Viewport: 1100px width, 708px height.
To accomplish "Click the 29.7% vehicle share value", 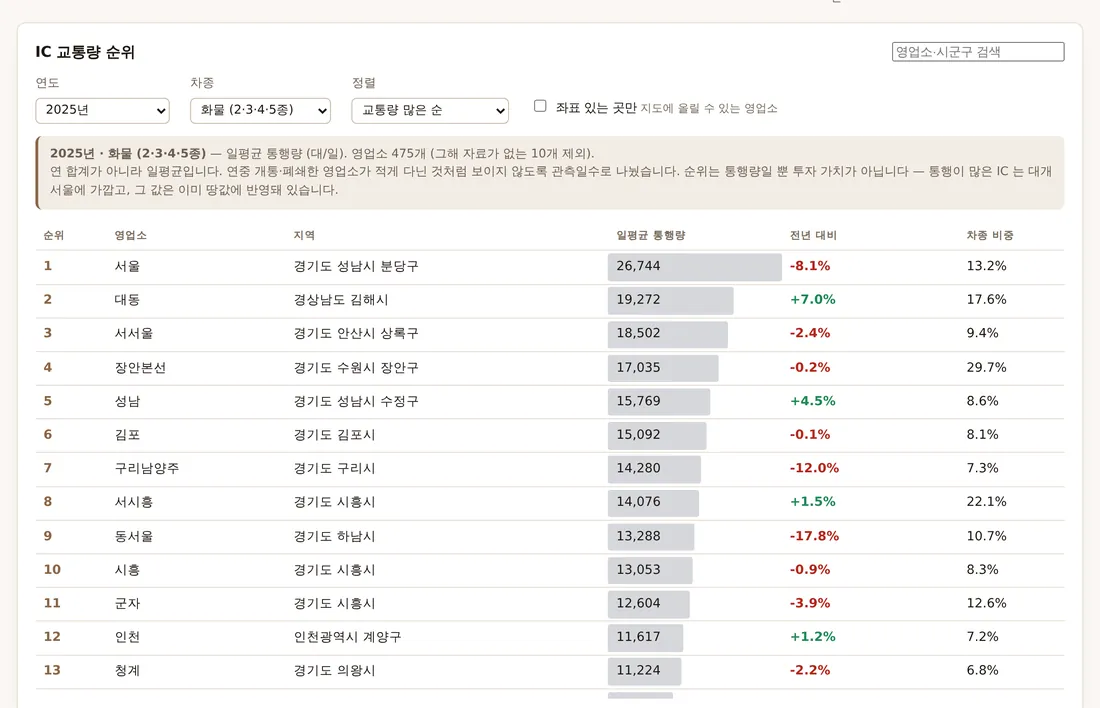I will click(986, 368).
